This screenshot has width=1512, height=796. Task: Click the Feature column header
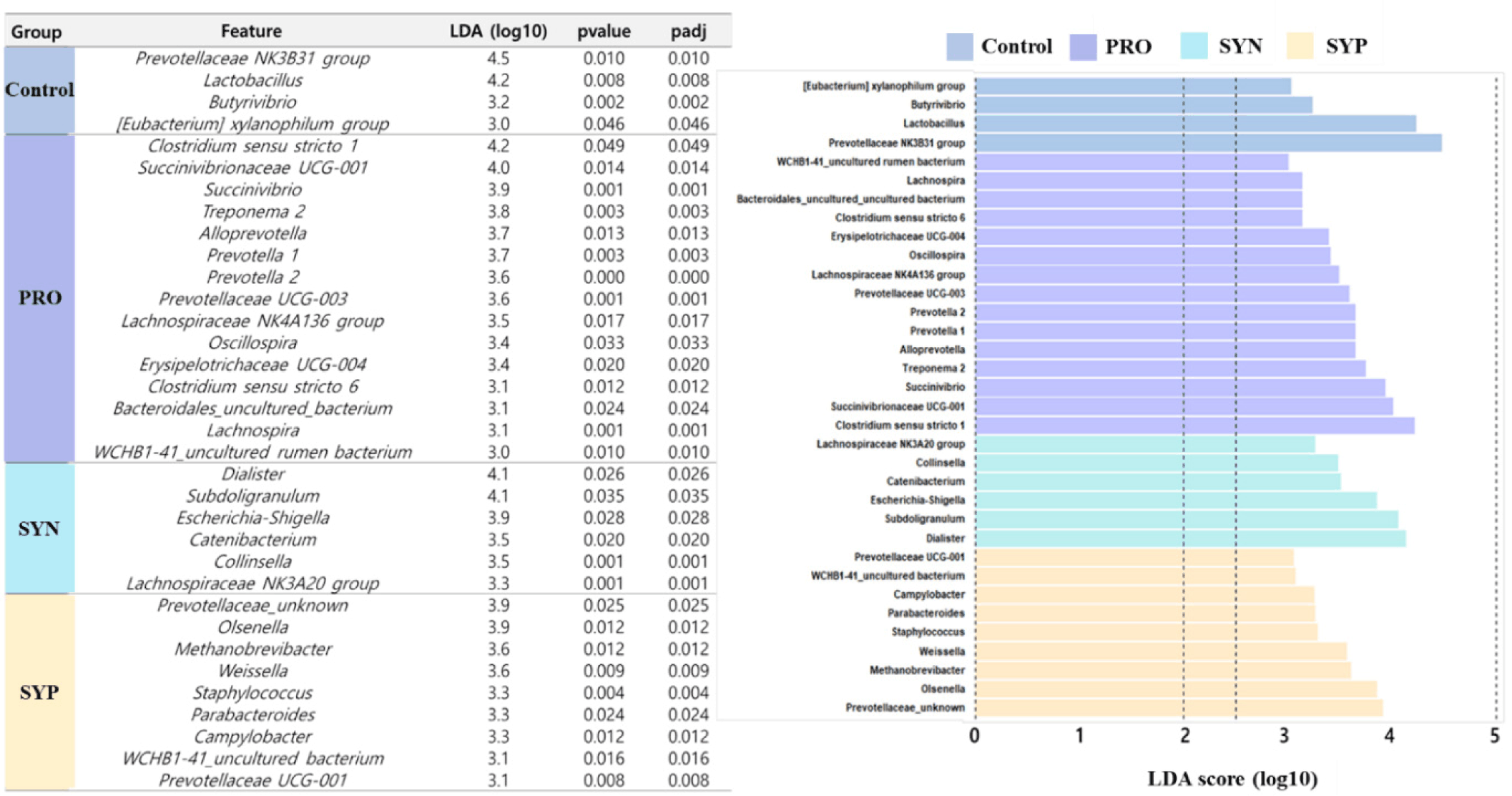pos(251,31)
